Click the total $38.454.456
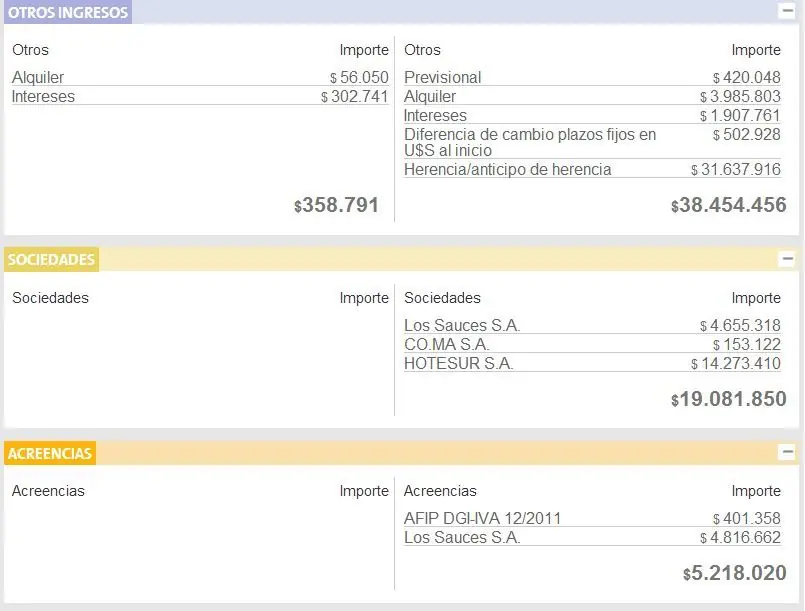Viewport: 805px width, 611px height. point(729,205)
